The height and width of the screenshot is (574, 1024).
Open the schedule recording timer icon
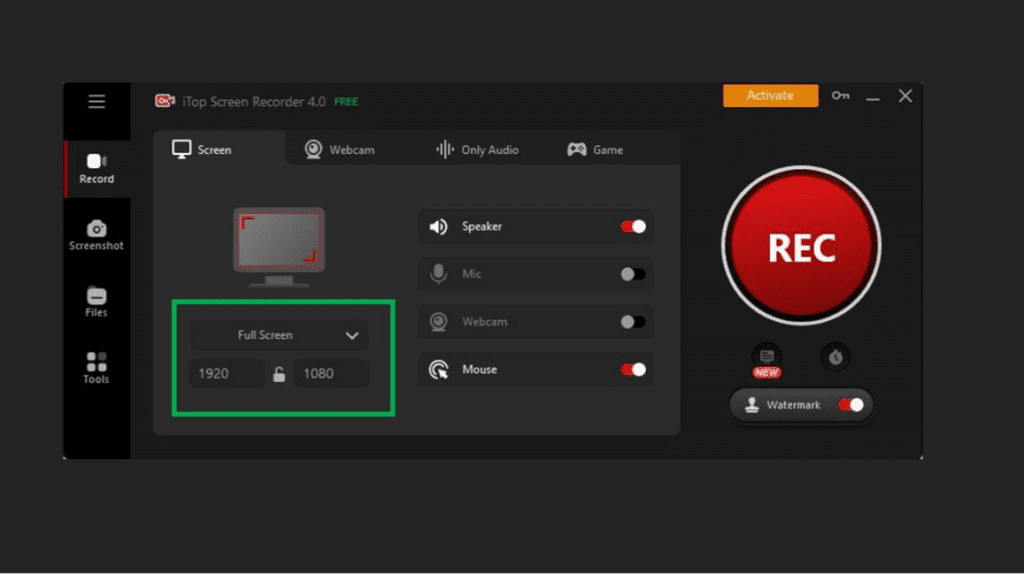click(835, 357)
